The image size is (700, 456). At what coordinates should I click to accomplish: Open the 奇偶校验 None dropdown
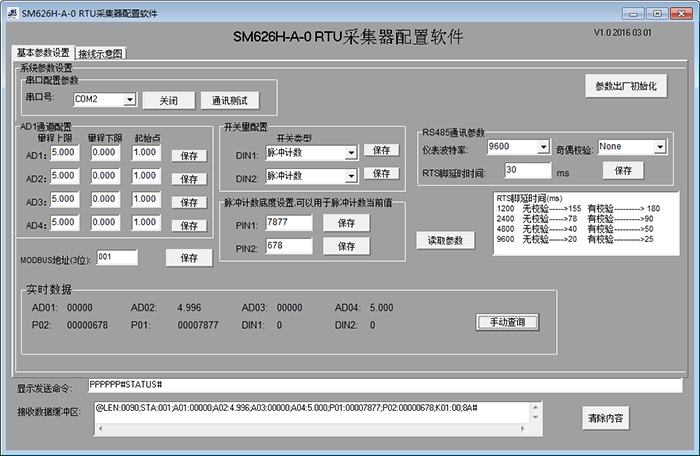click(x=660, y=147)
